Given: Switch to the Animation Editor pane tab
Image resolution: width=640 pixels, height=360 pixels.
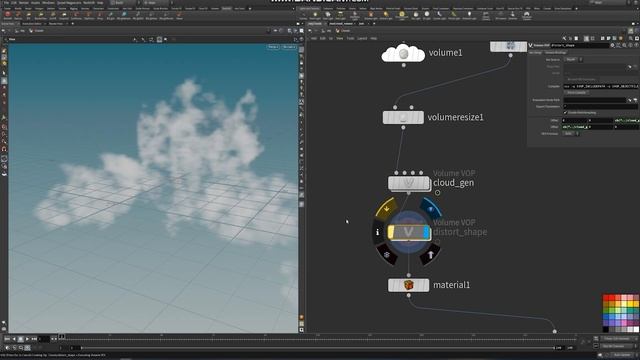Looking at the screenshot, I should (32, 24).
